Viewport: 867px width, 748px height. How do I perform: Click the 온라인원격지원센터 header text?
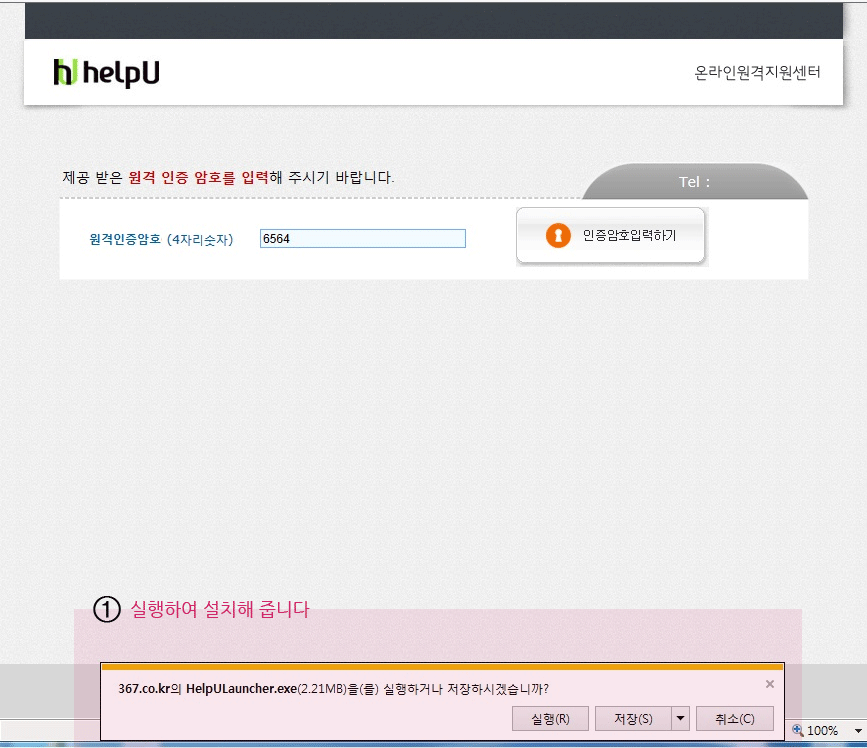(757, 73)
